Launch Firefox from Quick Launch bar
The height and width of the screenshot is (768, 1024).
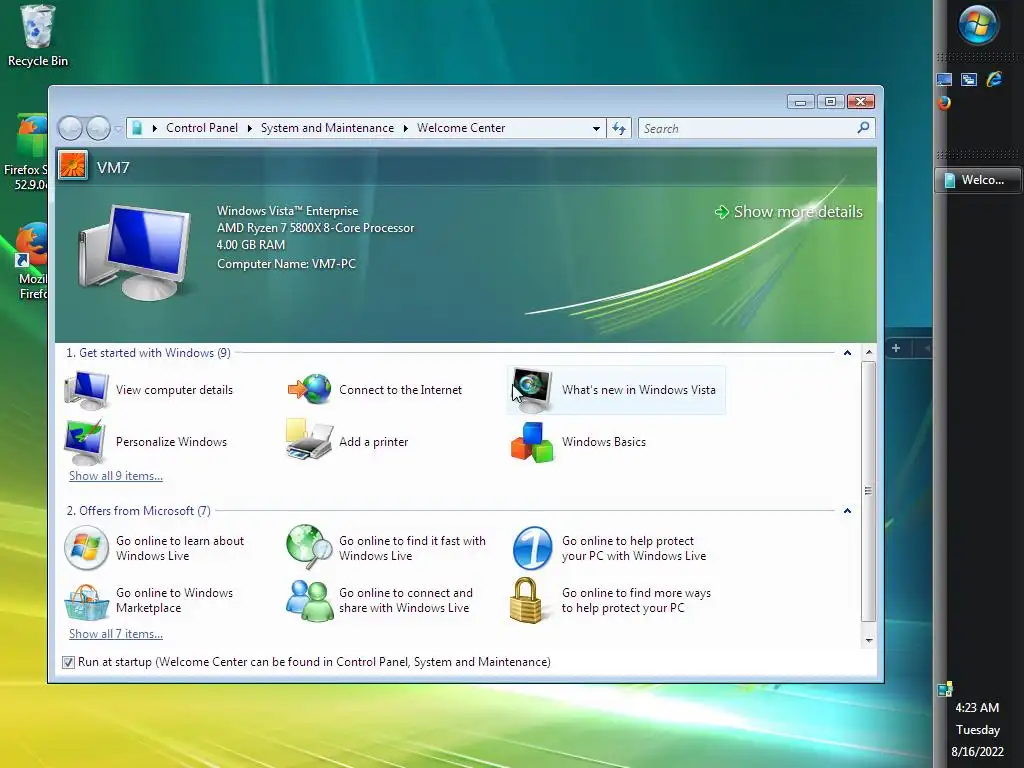pyautogui.click(x=944, y=103)
